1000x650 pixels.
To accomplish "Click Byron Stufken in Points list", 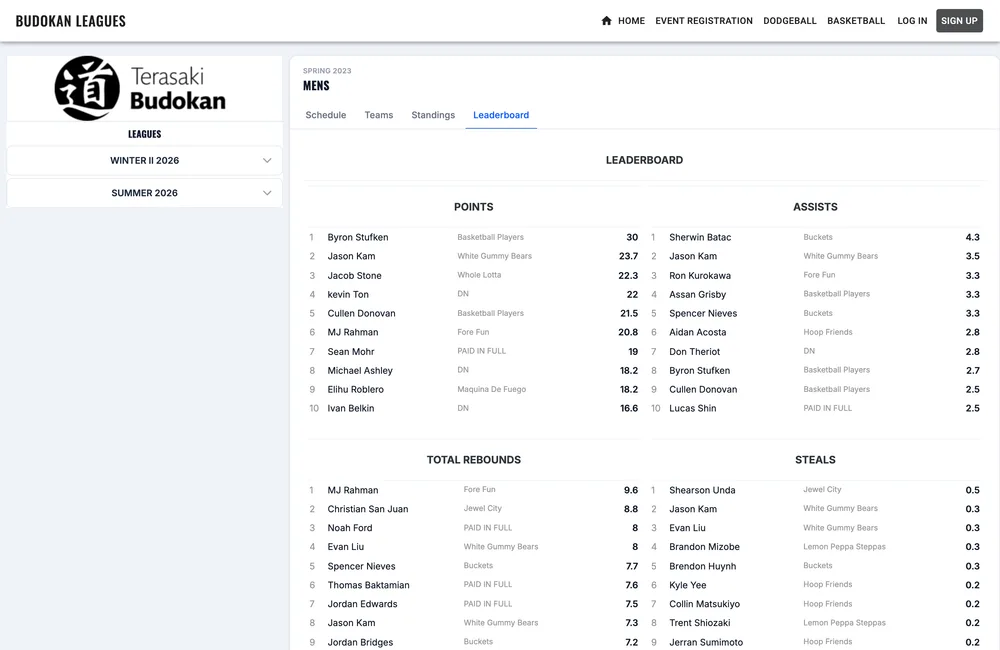I will pyautogui.click(x=358, y=237).
